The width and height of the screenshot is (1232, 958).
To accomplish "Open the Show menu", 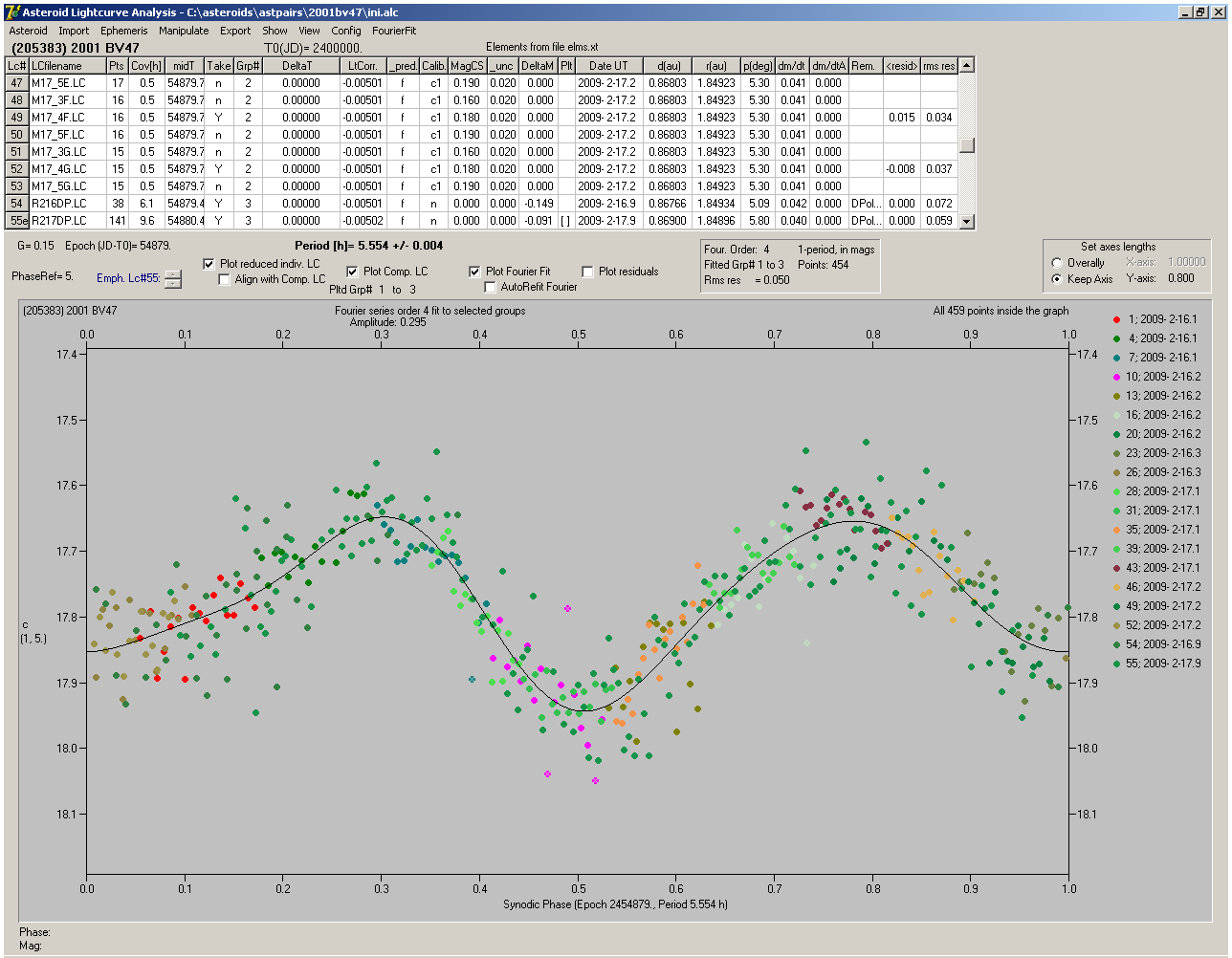I will [275, 31].
